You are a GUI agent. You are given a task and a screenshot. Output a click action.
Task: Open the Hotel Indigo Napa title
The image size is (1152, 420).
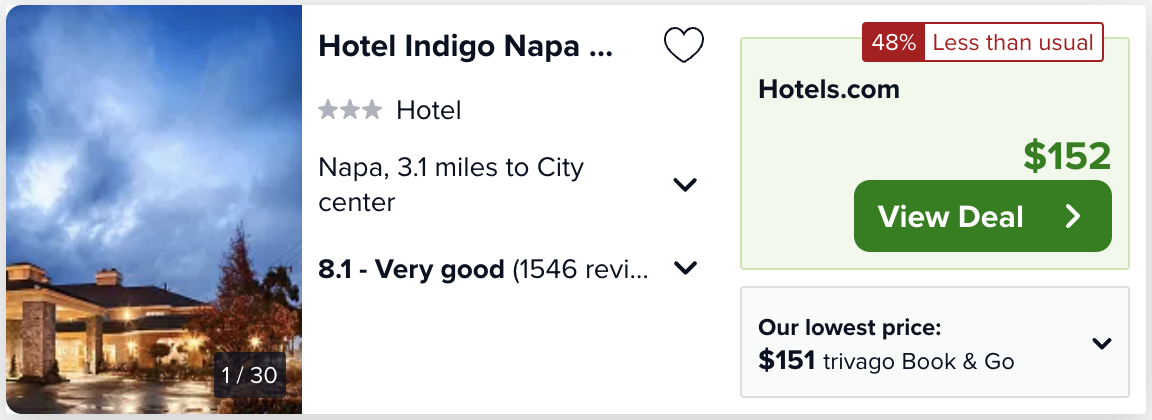pyautogui.click(x=465, y=46)
